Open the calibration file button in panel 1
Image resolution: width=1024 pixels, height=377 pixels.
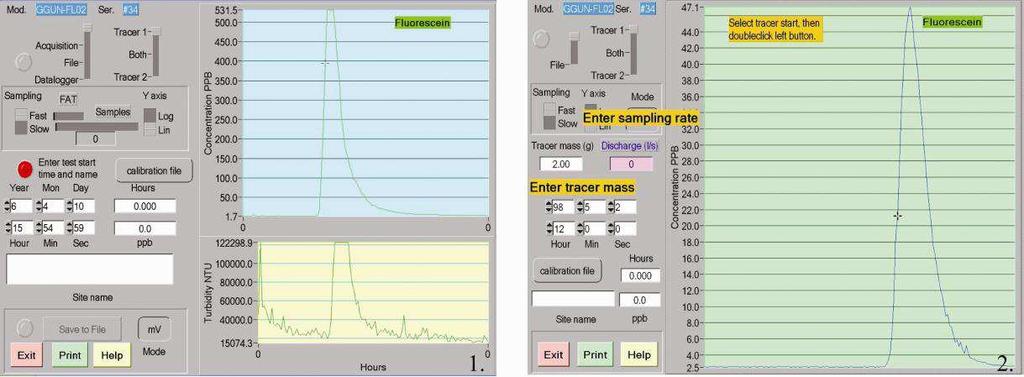[x=154, y=171]
